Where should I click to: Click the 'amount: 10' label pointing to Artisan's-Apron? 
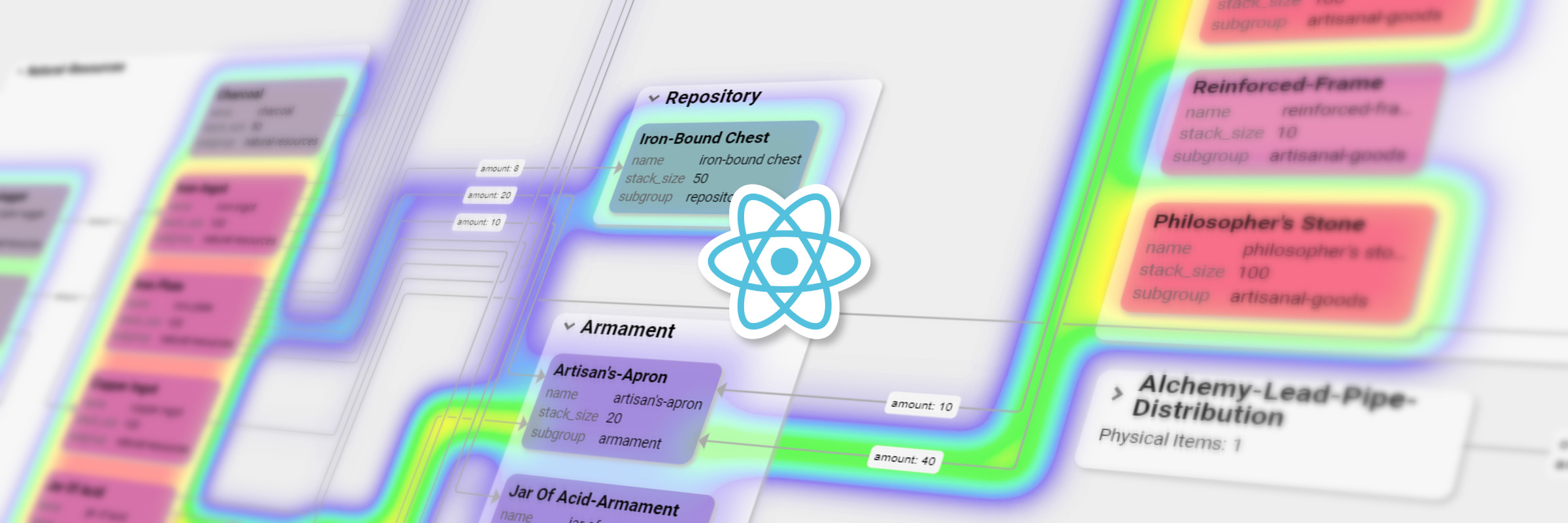pos(922,405)
